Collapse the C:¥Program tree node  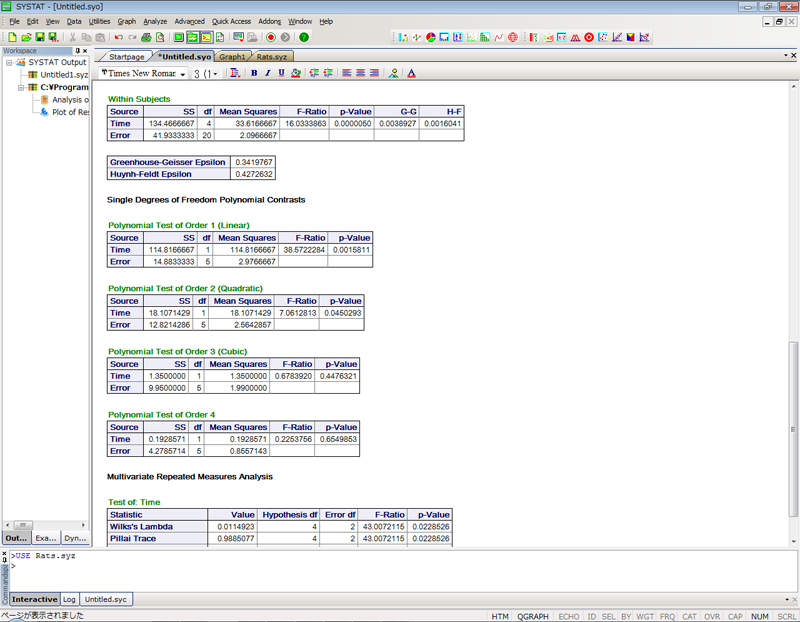(x=21, y=88)
